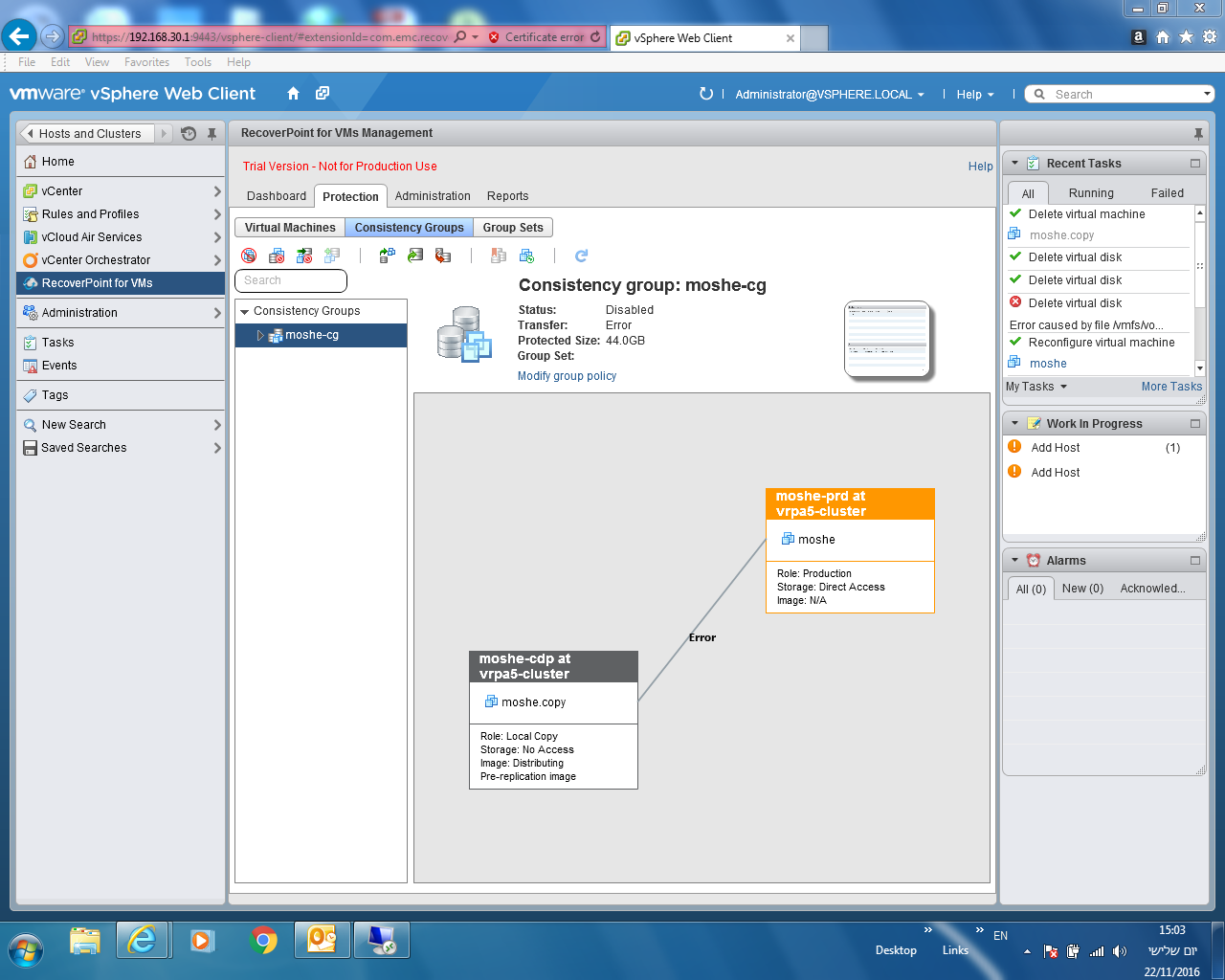This screenshot has height=980, width=1225.
Task: Open the Help dropdown in header
Action: tap(975, 95)
